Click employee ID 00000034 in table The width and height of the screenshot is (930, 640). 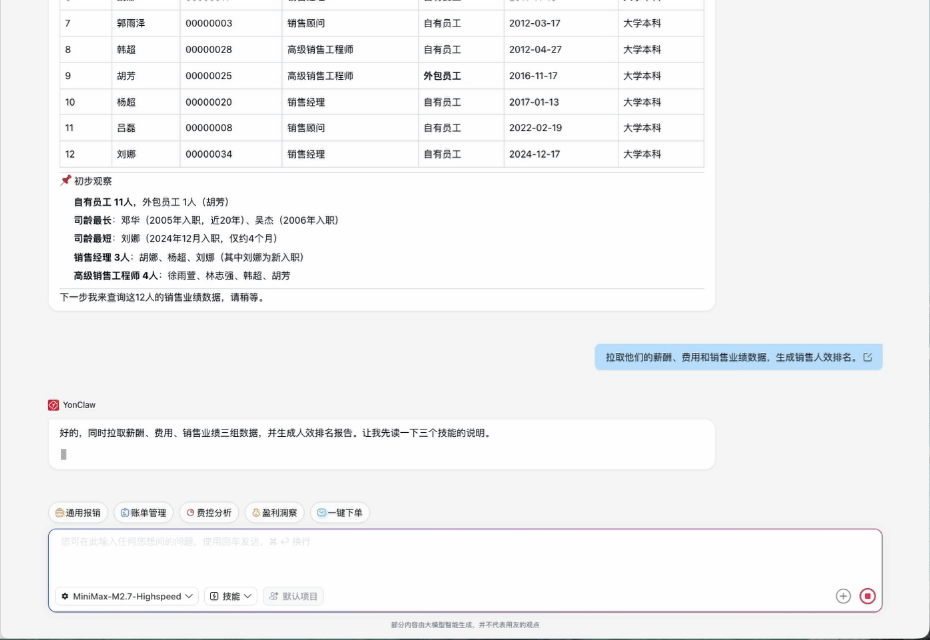pyautogui.click(x=209, y=154)
